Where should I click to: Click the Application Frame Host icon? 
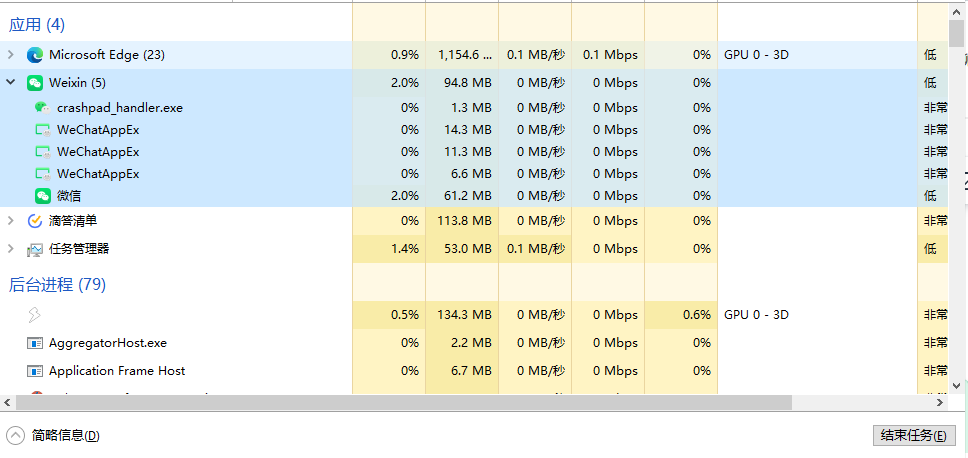click(35, 371)
